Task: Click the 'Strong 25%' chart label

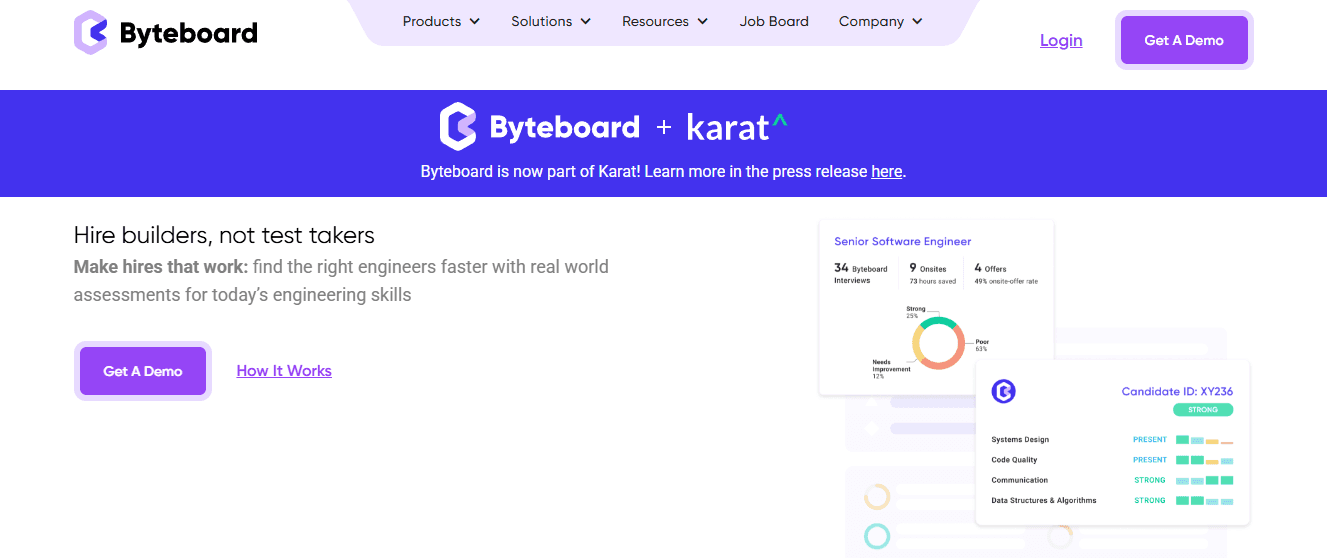Action: point(915,312)
